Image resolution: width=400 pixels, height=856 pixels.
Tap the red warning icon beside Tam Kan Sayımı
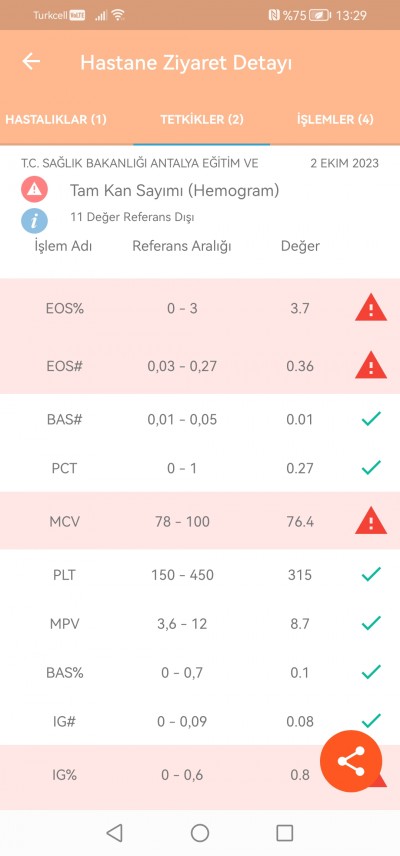pos(34,190)
